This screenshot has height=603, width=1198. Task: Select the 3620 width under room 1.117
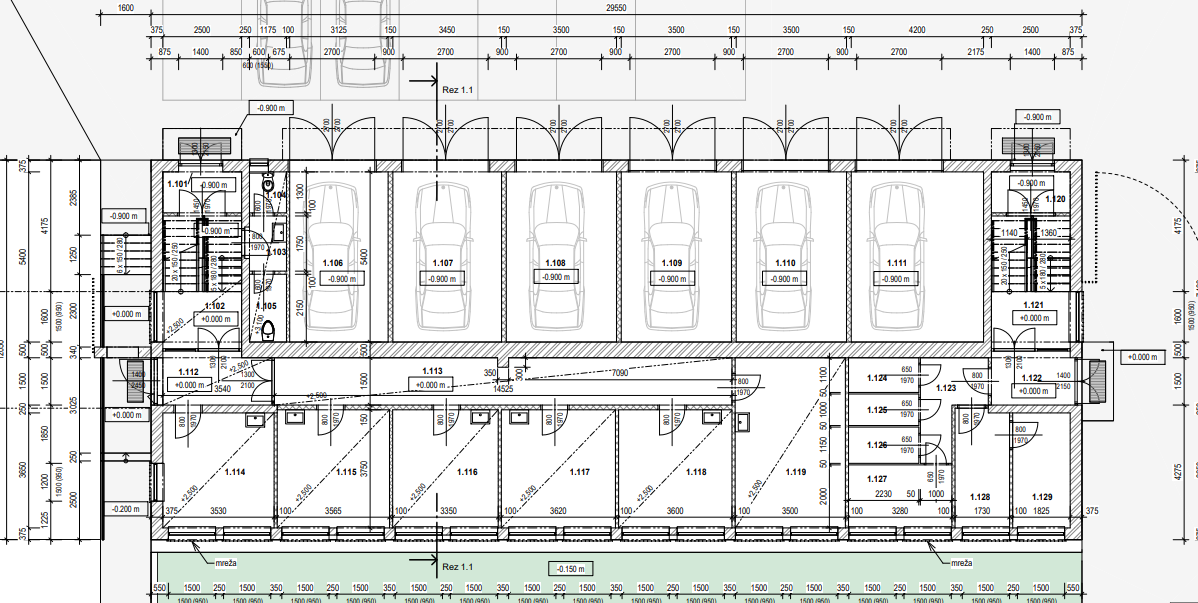pyautogui.click(x=558, y=511)
